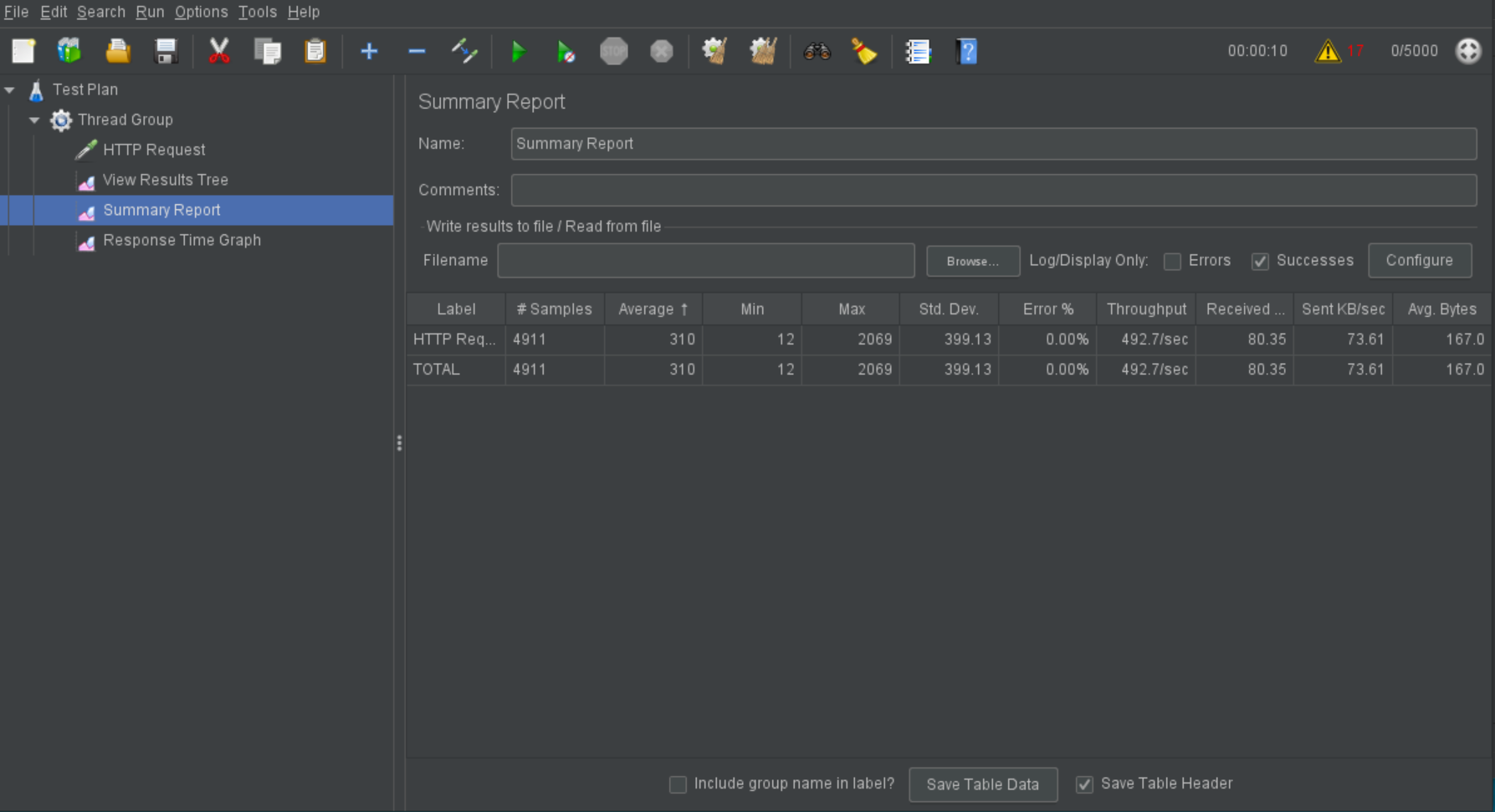Open the File menu

[x=16, y=12]
